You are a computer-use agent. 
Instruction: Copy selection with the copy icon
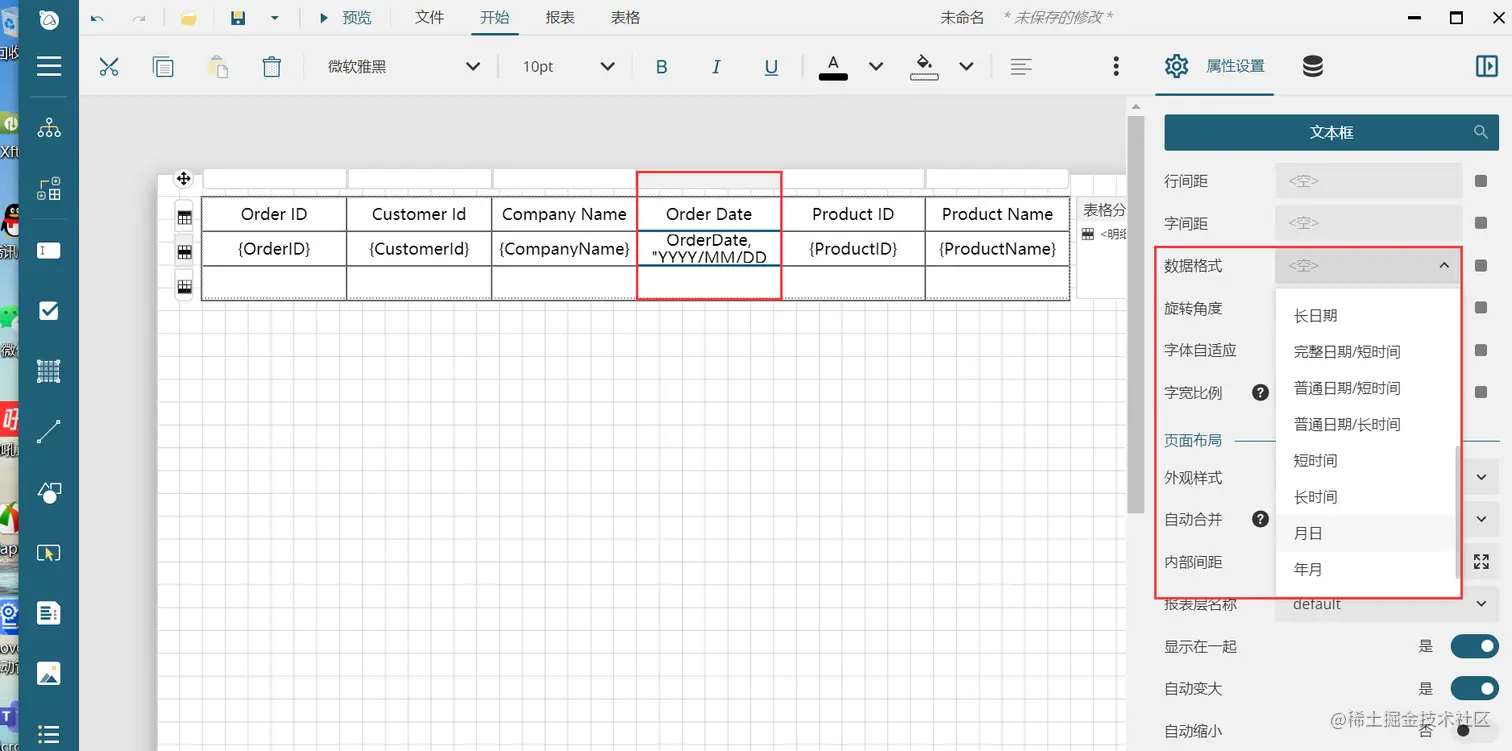163,67
